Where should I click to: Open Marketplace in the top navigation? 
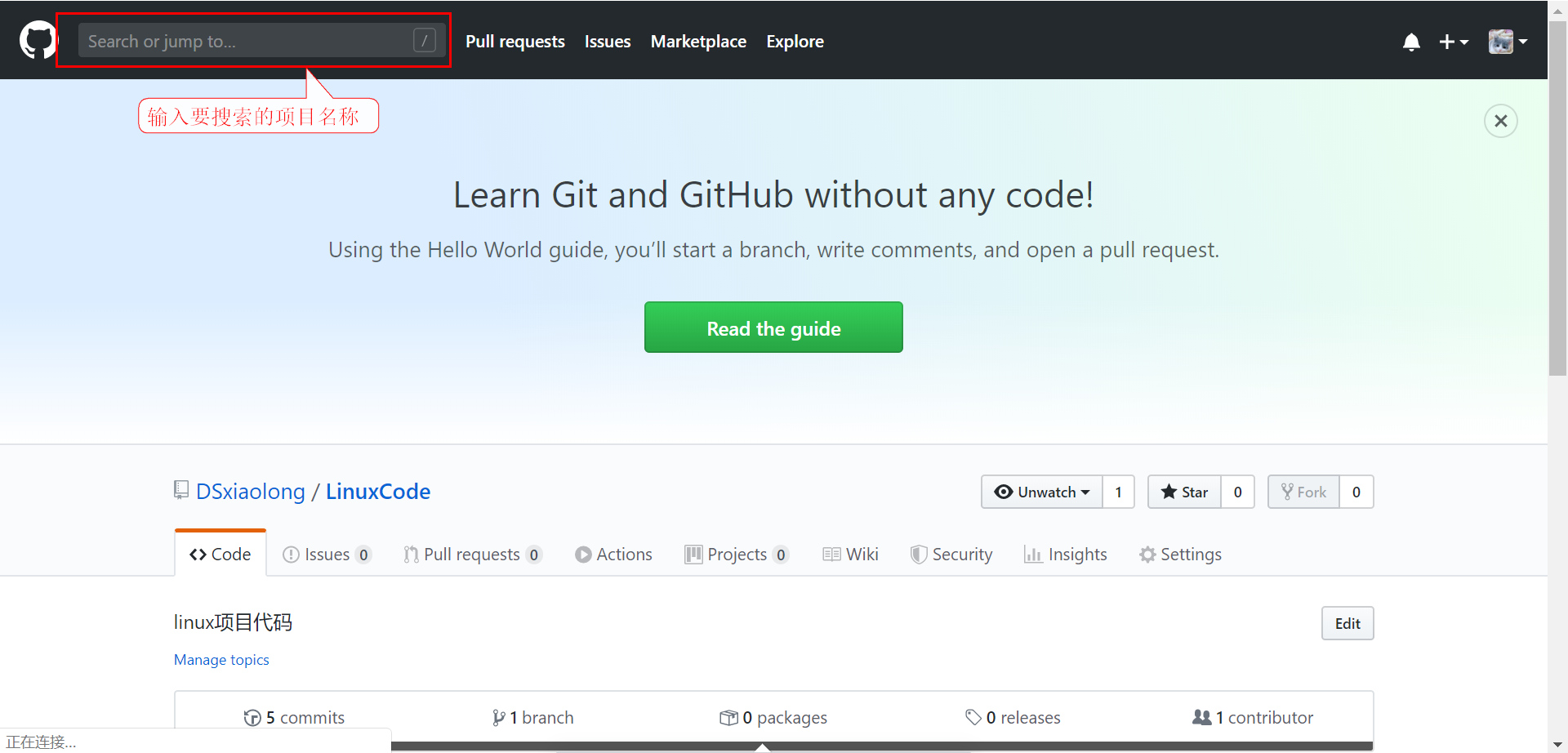click(x=698, y=42)
